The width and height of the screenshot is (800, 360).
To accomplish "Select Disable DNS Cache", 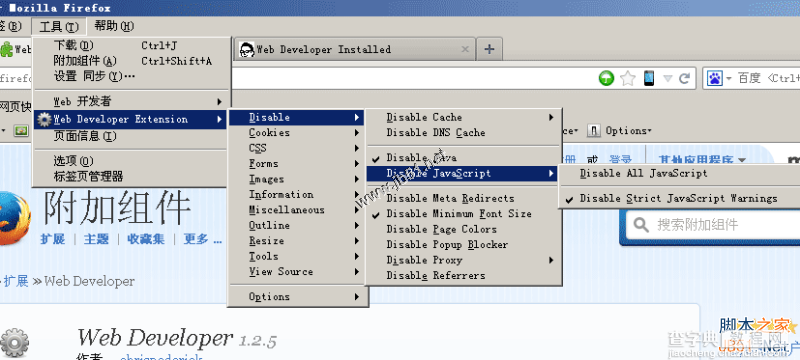I will 462,133.
